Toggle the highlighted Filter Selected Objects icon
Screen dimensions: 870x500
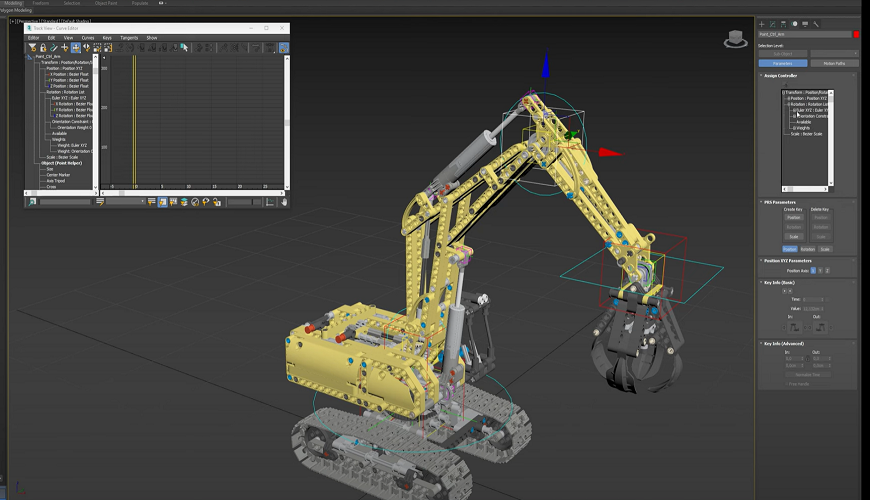click(163, 202)
